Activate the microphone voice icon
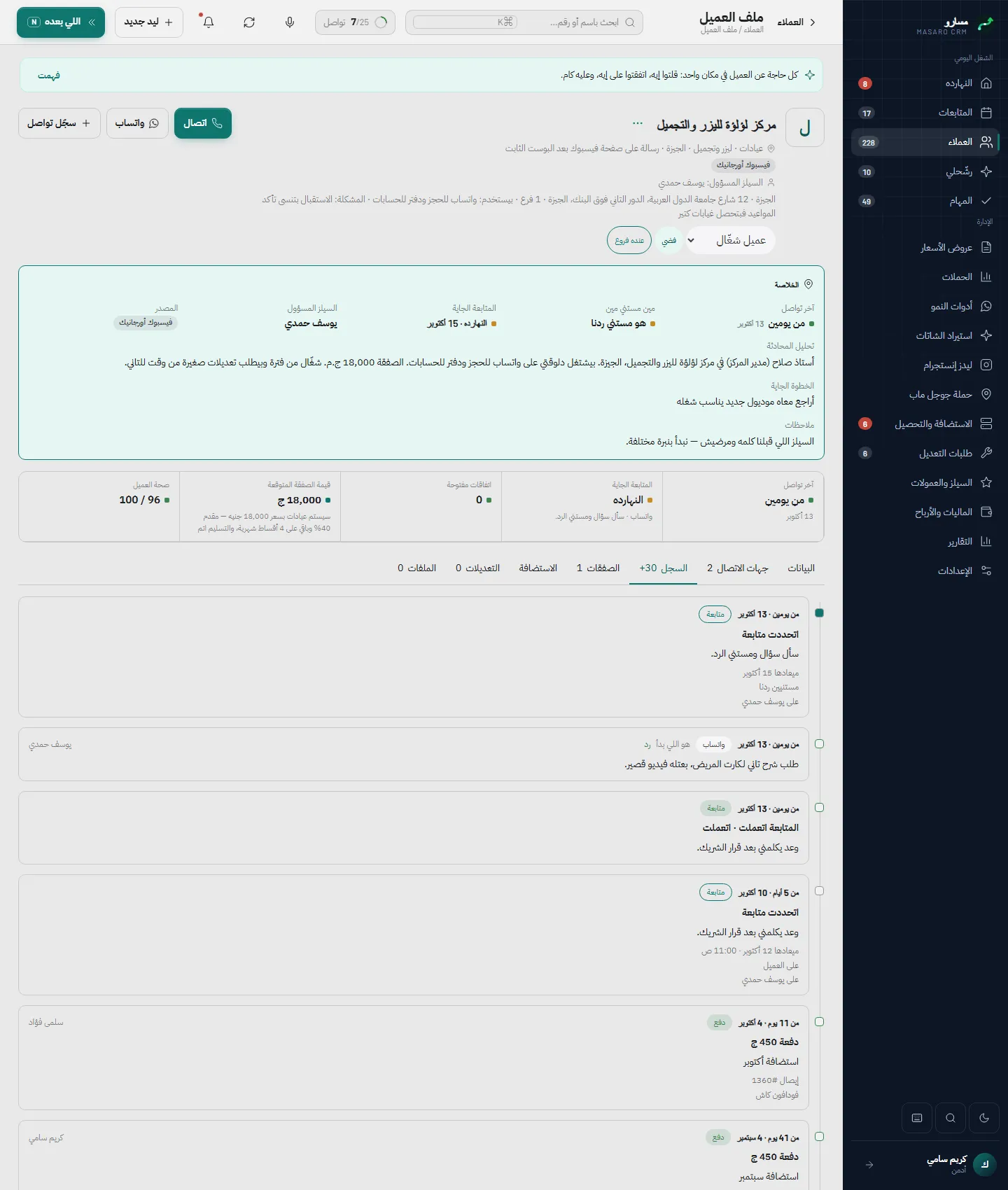 pyautogui.click(x=290, y=22)
